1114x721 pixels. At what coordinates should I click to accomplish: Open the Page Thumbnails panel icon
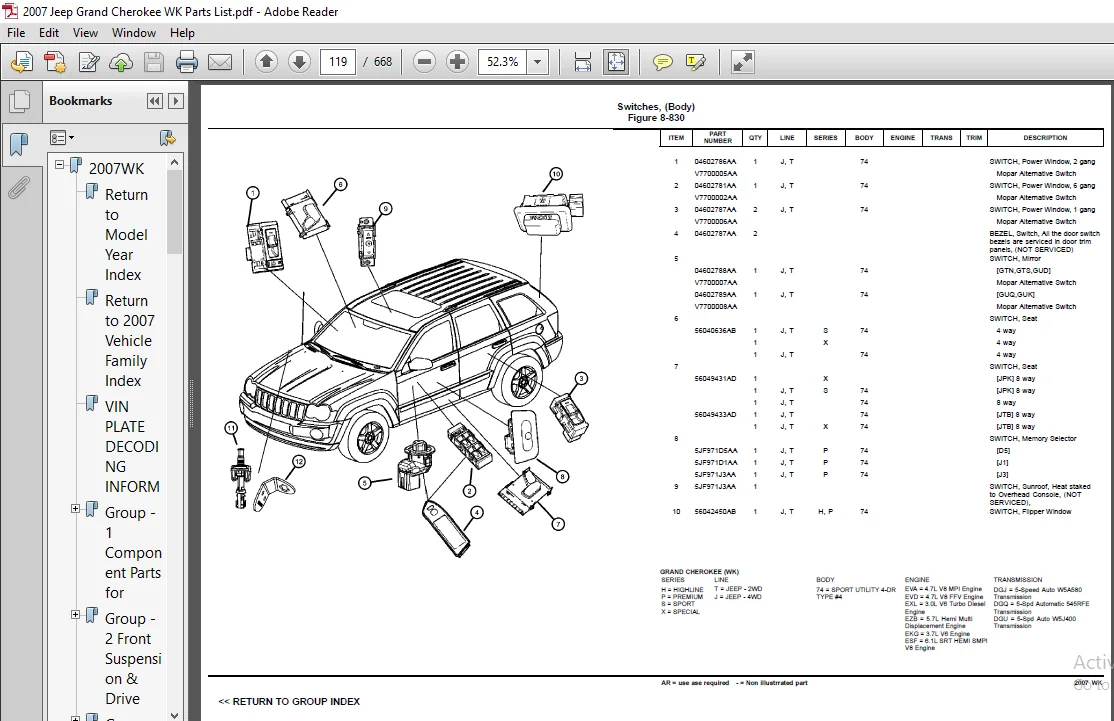click(20, 102)
